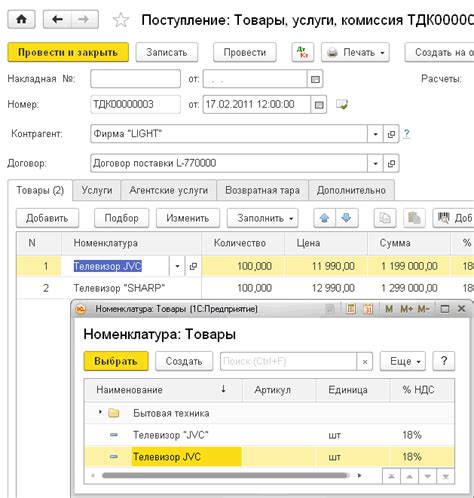Switch to the Услуги tab

point(97,190)
